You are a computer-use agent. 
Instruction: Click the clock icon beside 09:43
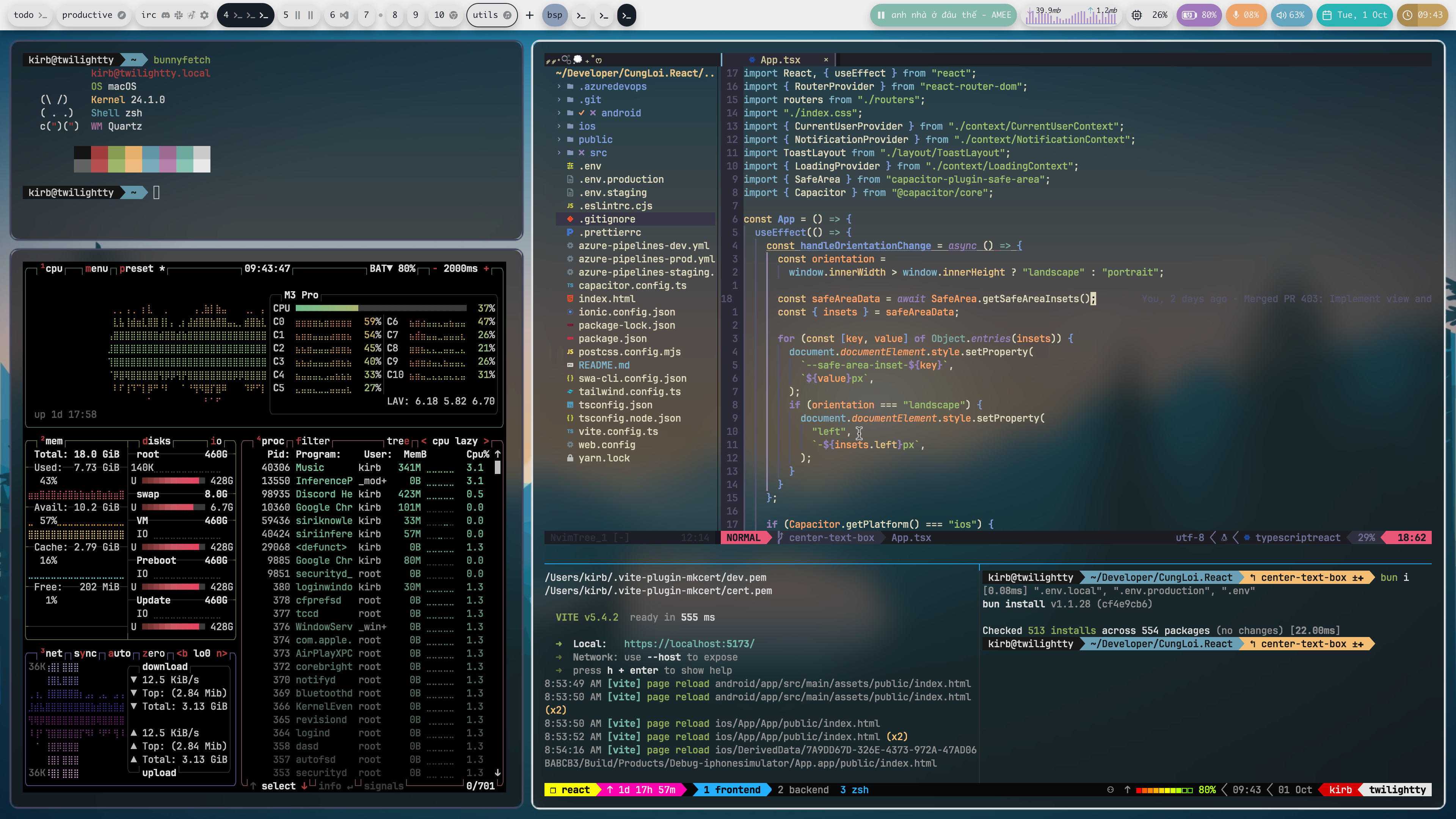pos(1408,15)
